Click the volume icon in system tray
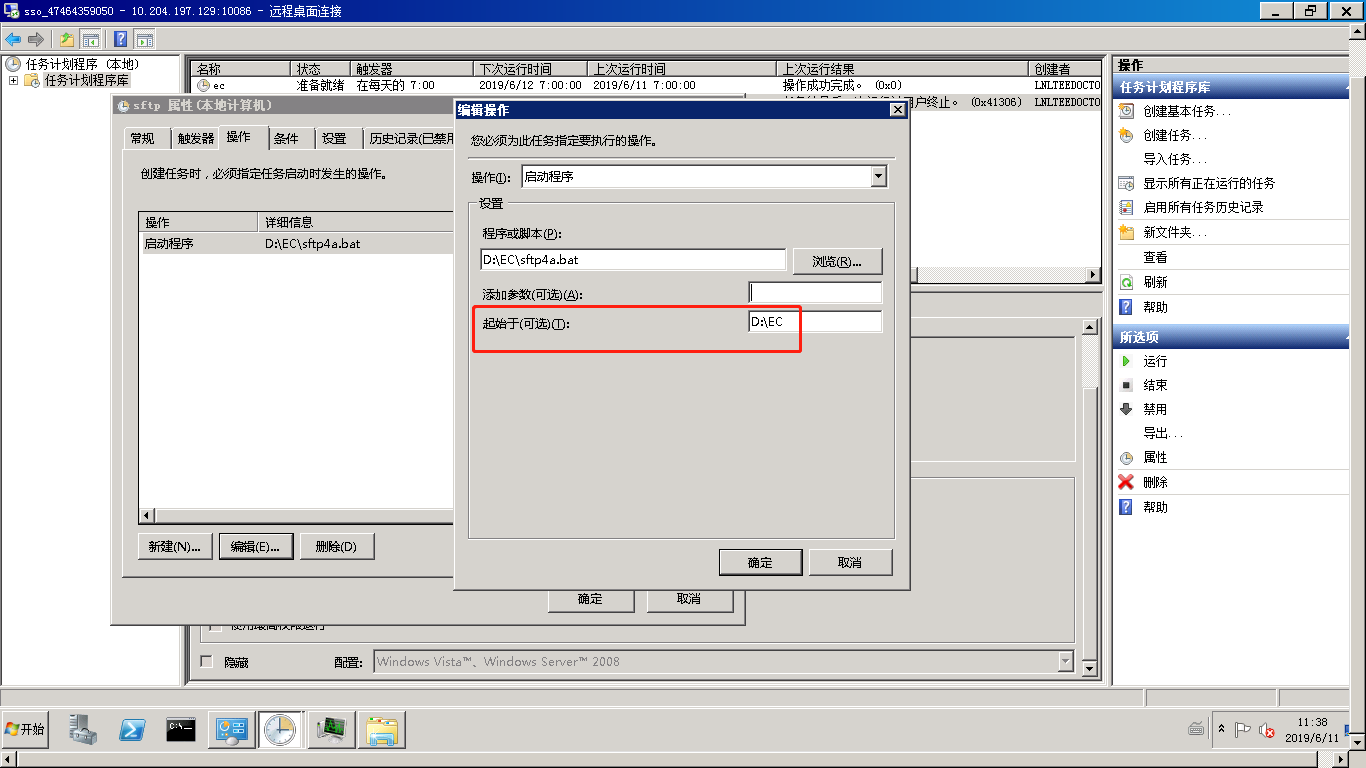1366x768 pixels. tap(1266, 730)
